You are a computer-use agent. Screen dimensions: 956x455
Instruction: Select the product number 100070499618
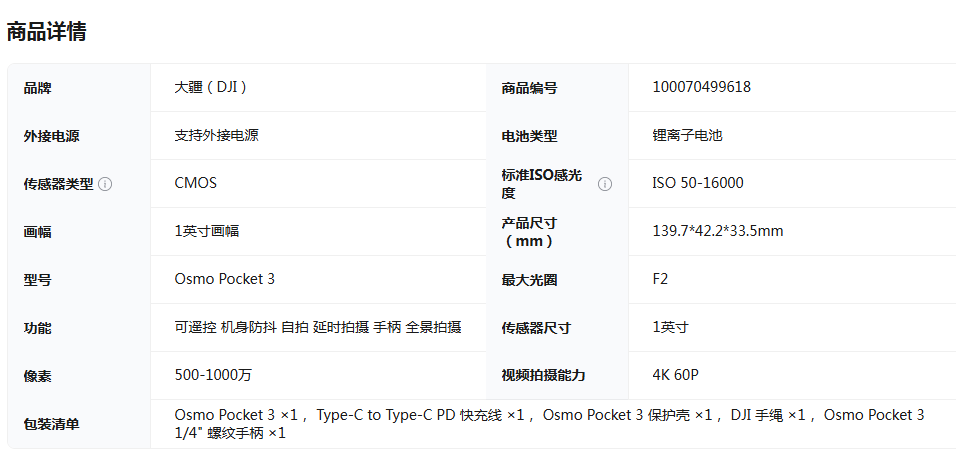(701, 87)
